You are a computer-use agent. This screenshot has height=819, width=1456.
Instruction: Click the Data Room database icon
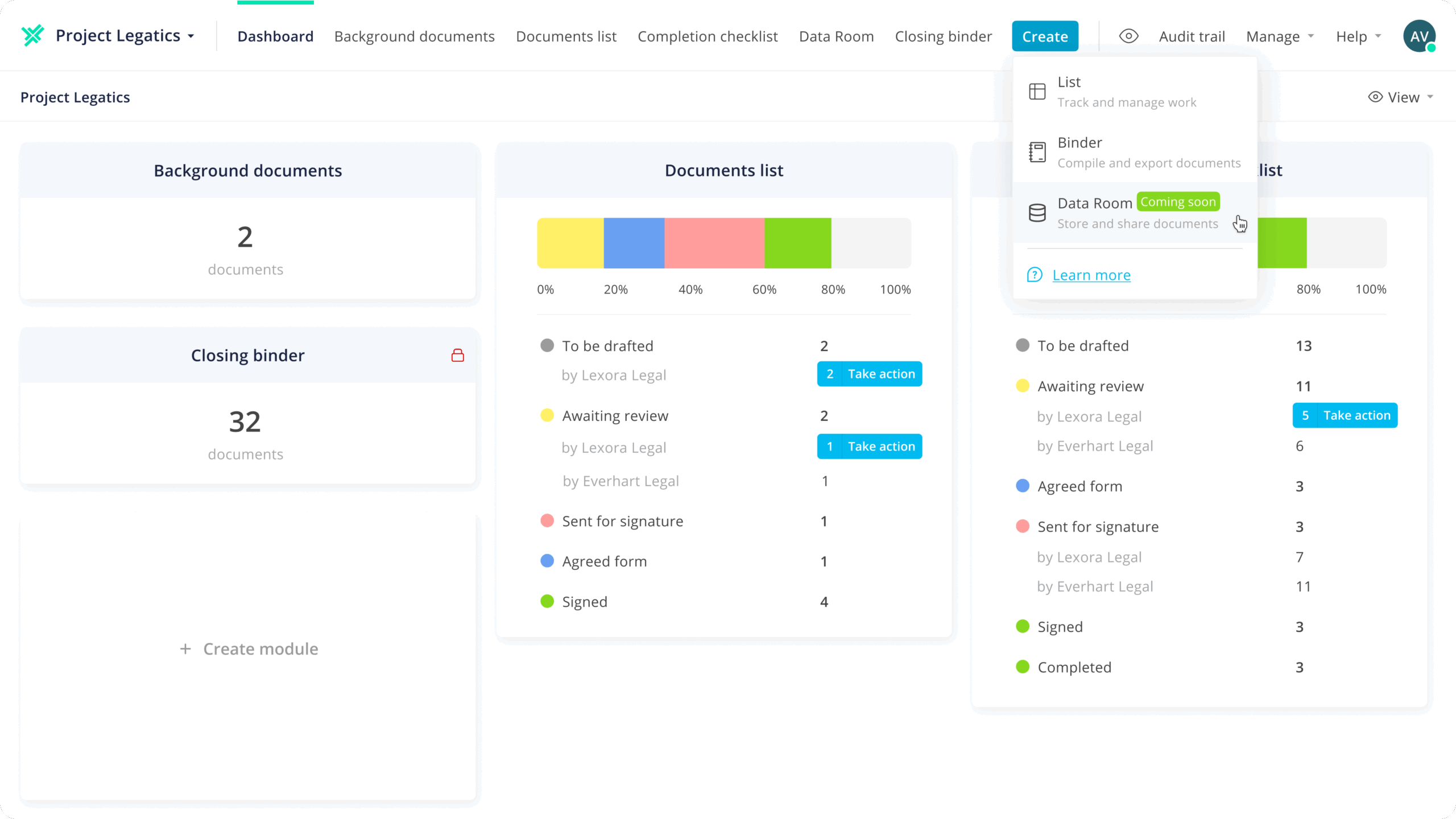(1037, 213)
